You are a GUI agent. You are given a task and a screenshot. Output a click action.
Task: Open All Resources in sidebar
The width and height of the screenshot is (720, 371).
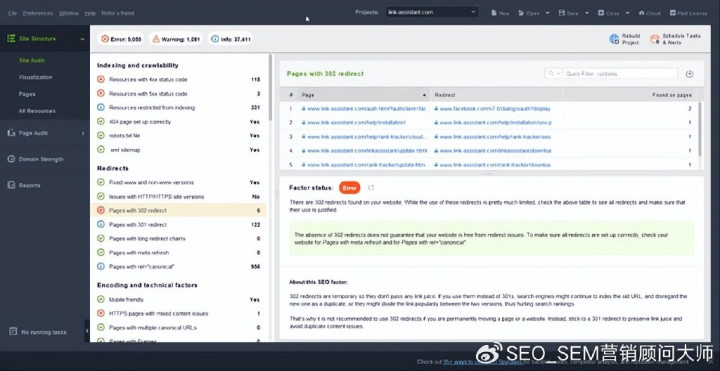coord(37,111)
